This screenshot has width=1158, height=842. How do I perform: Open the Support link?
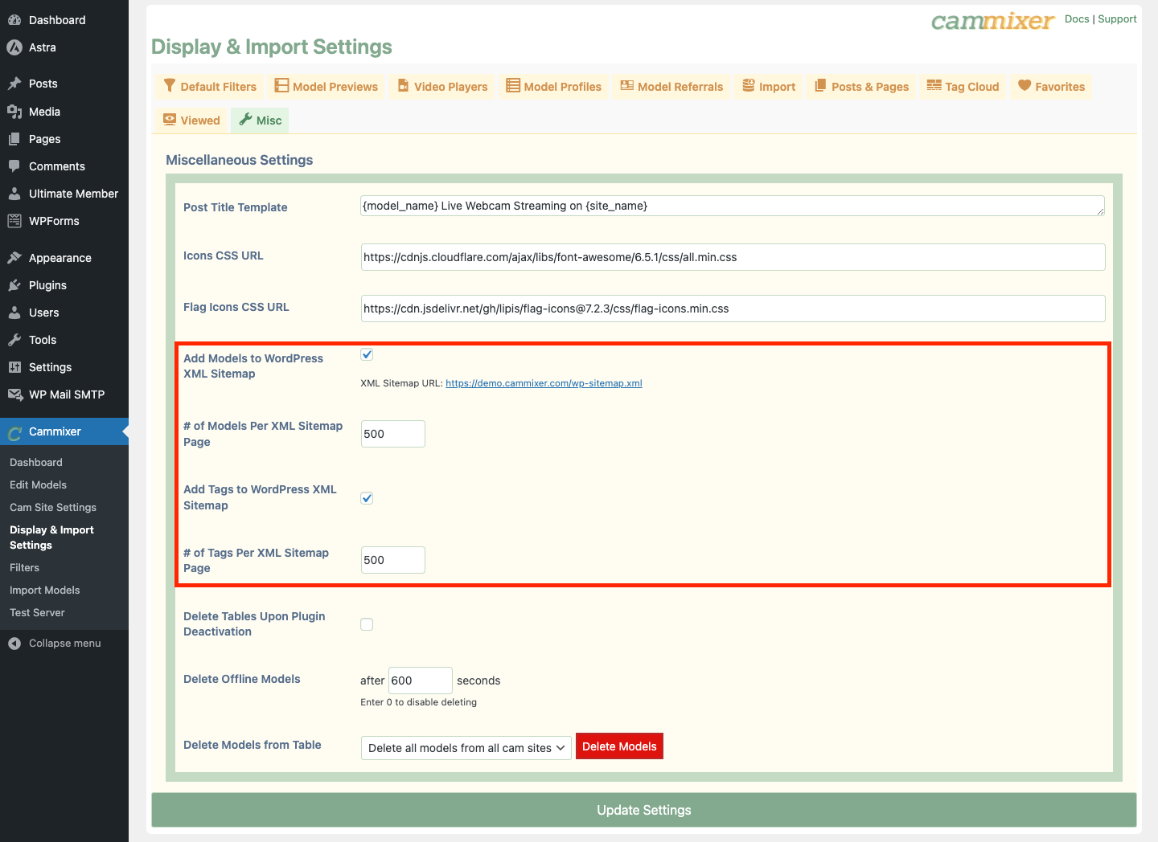point(1117,19)
